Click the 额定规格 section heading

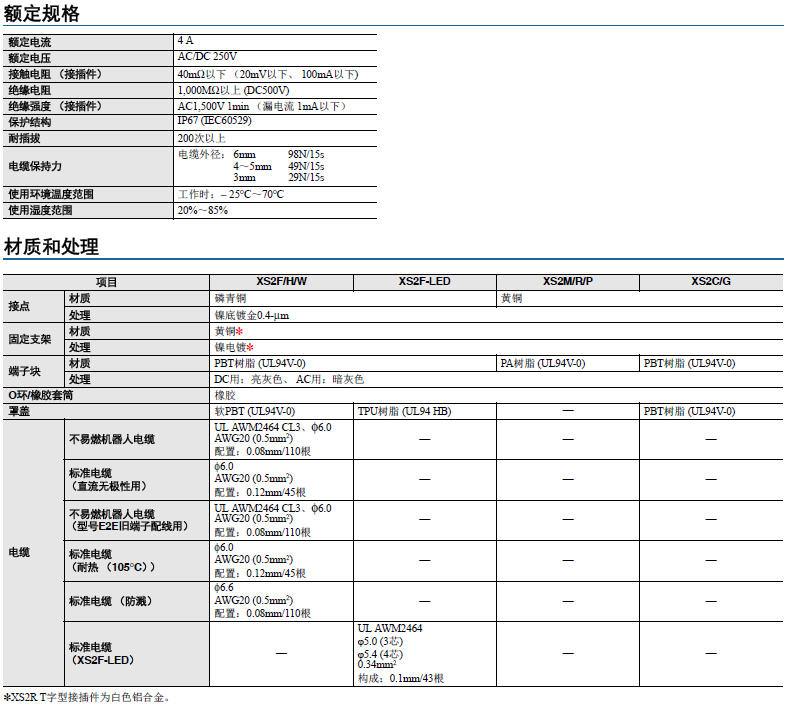tap(42, 14)
